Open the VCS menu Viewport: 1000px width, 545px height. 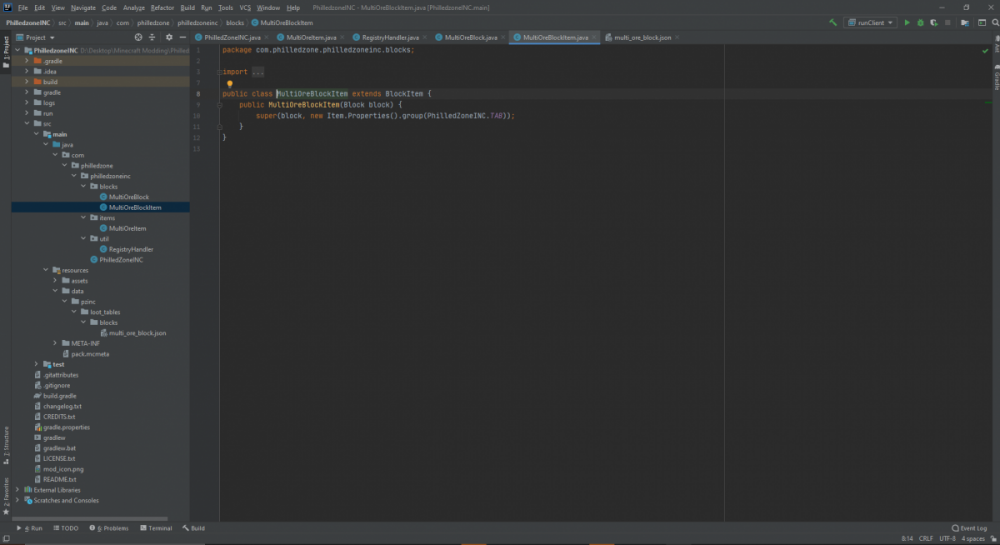(x=245, y=8)
